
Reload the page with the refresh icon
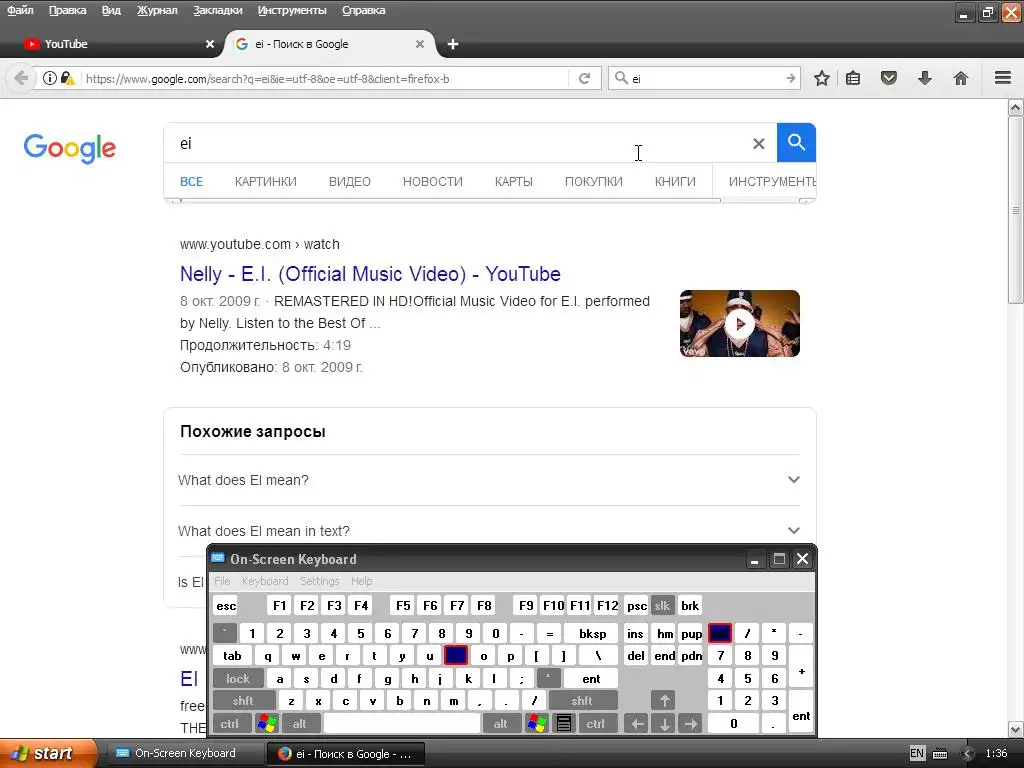coord(584,78)
